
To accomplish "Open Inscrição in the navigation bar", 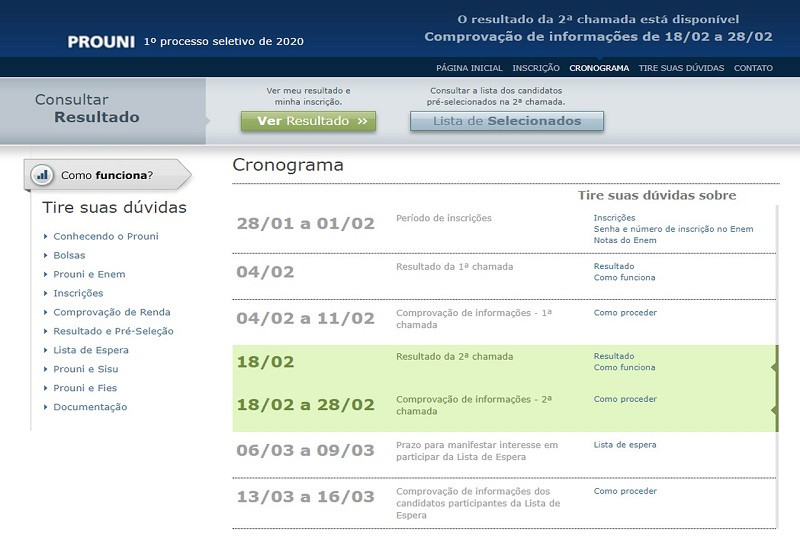I will (x=535, y=68).
